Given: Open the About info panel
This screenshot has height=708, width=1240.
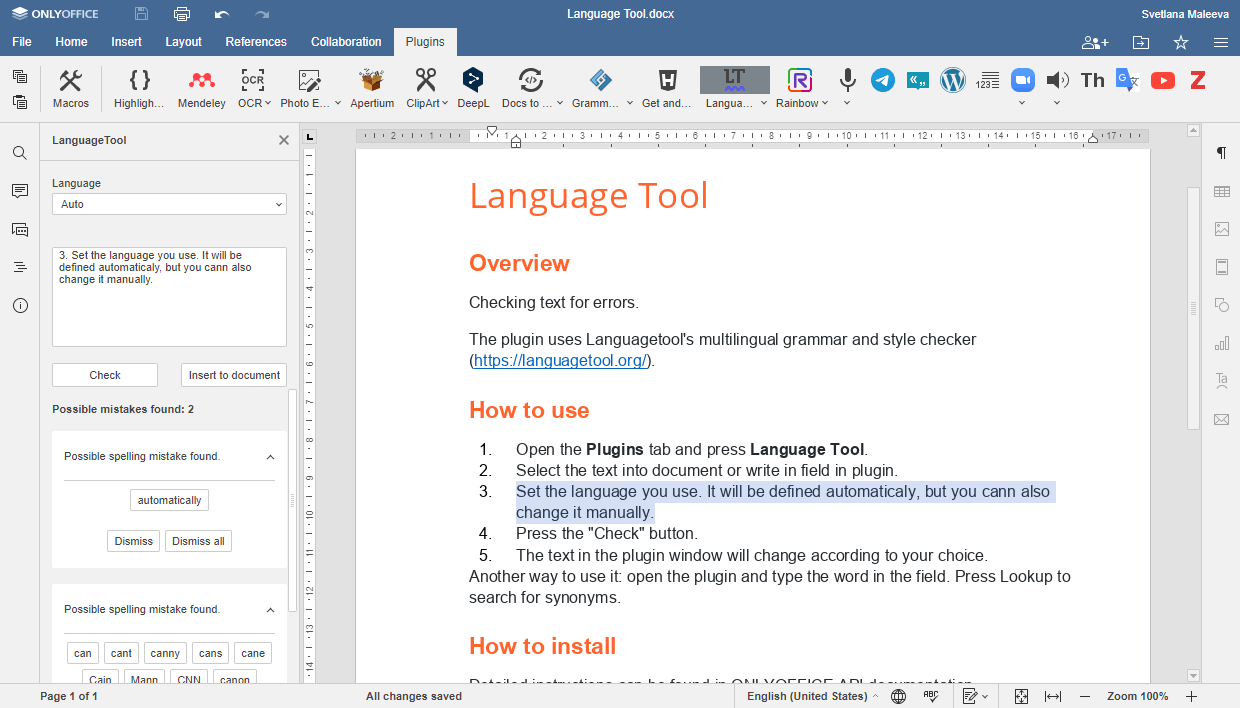Looking at the screenshot, I should (x=20, y=305).
